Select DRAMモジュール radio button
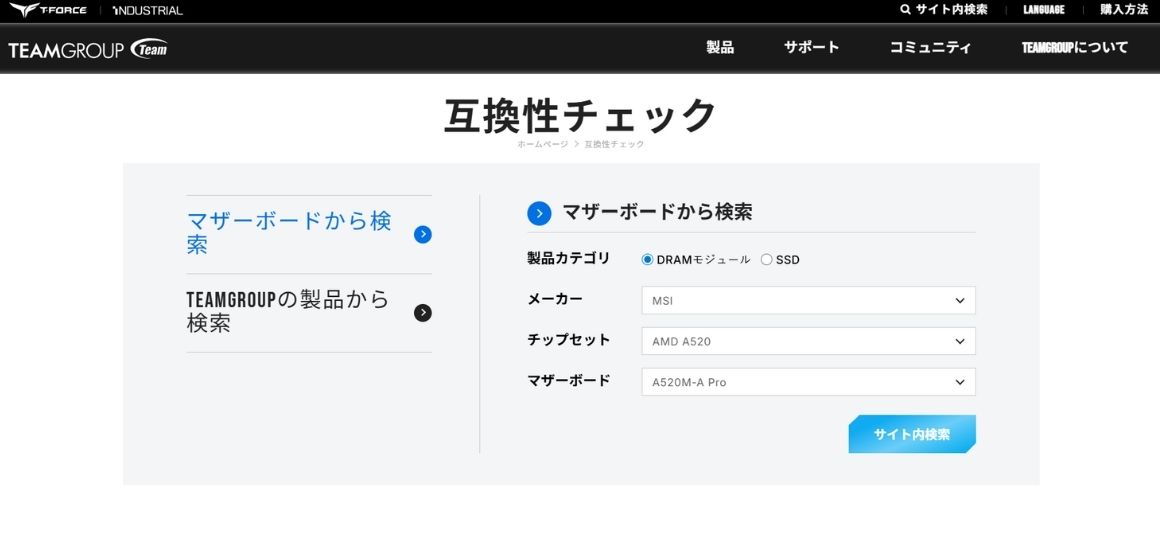This screenshot has height=550, width=1160. coord(647,260)
